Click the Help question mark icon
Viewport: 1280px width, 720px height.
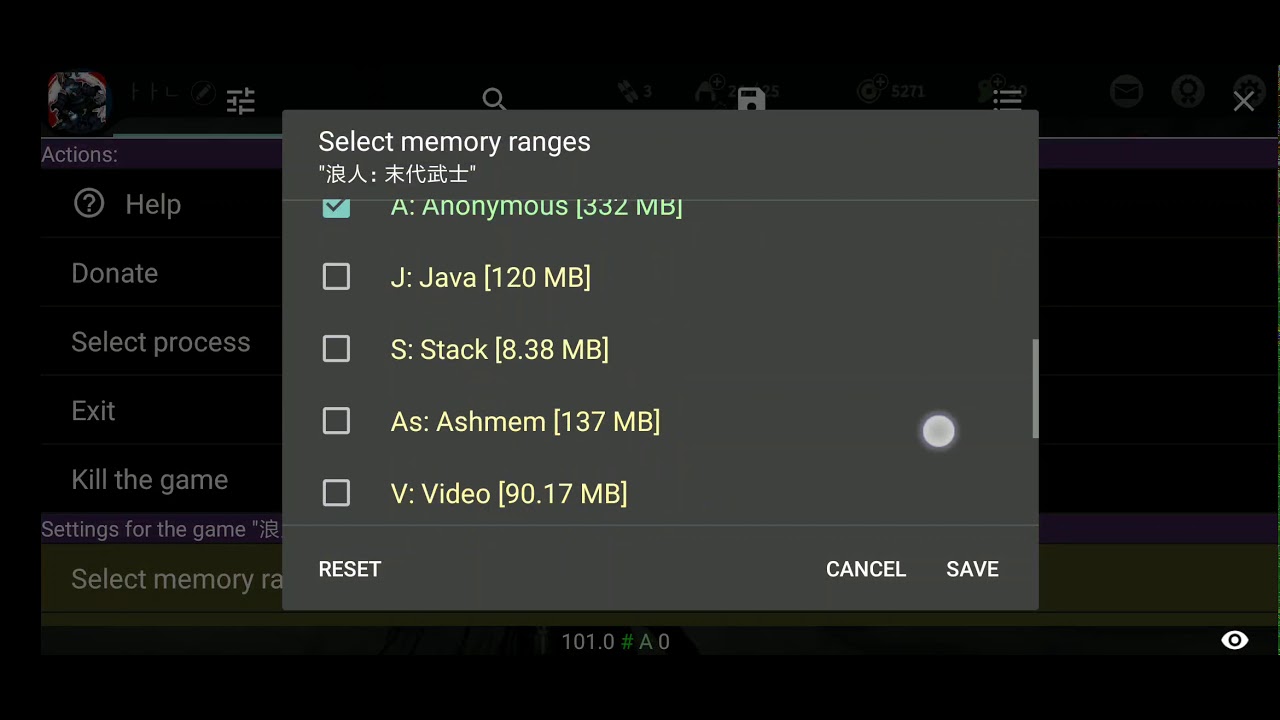[89, 204]
